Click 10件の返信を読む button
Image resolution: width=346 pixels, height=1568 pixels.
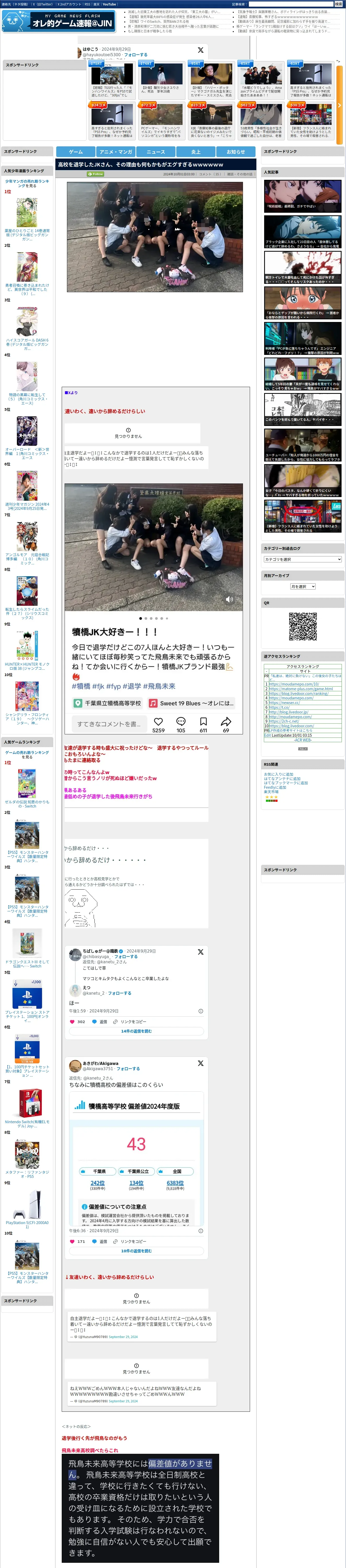[137, 1251]
